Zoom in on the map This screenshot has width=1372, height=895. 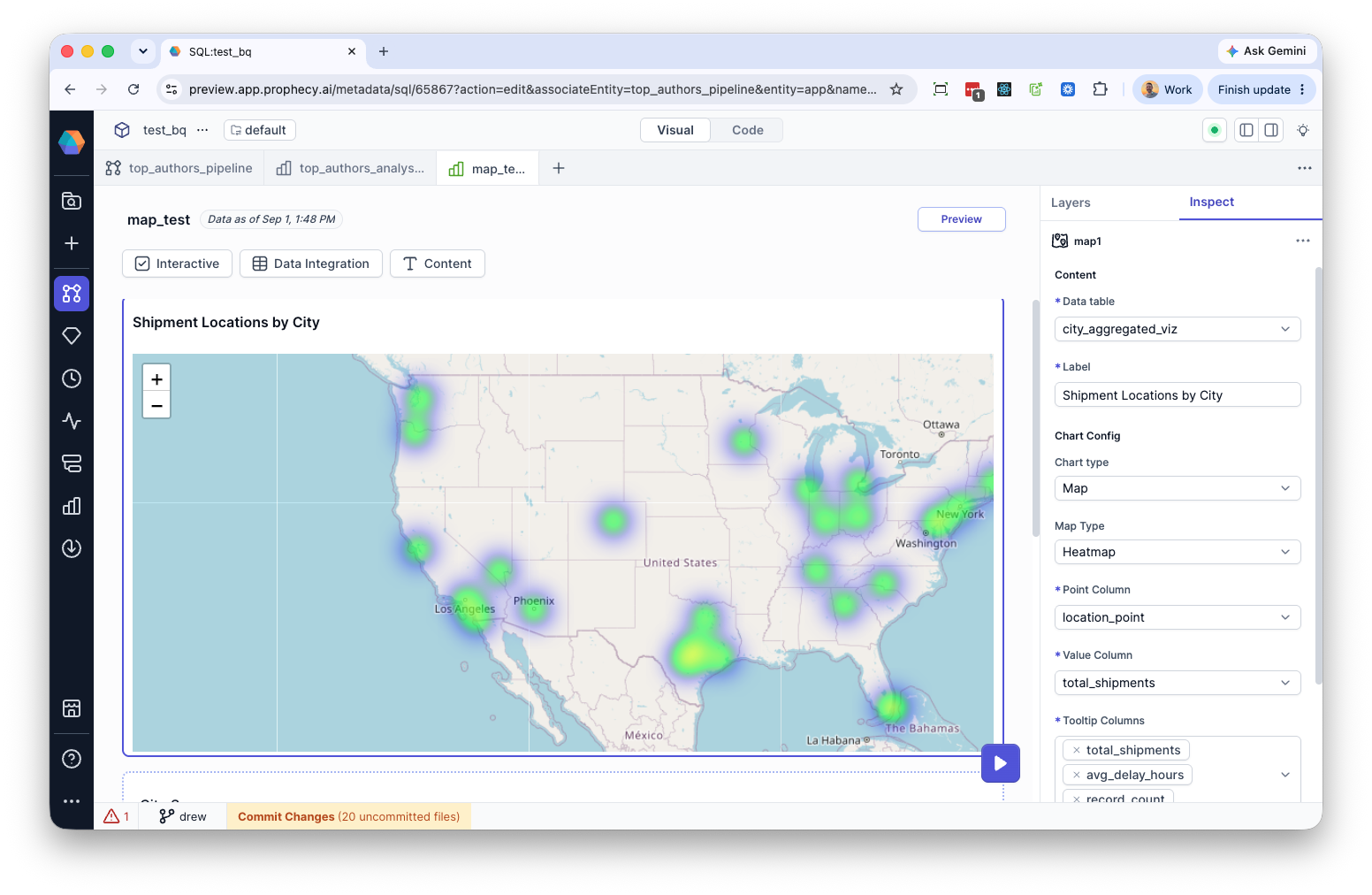[156, 379]
